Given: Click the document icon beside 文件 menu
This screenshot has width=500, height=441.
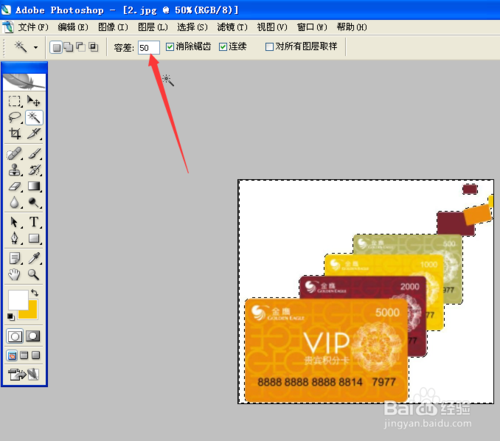Looking at the screenshot, I should pos(8,27).
